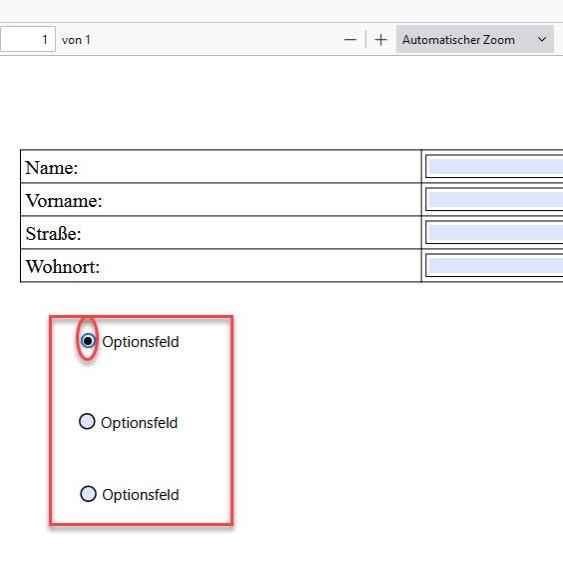Zoom out with the minus icon
The image size is (563, 563).
pos(350,39)
